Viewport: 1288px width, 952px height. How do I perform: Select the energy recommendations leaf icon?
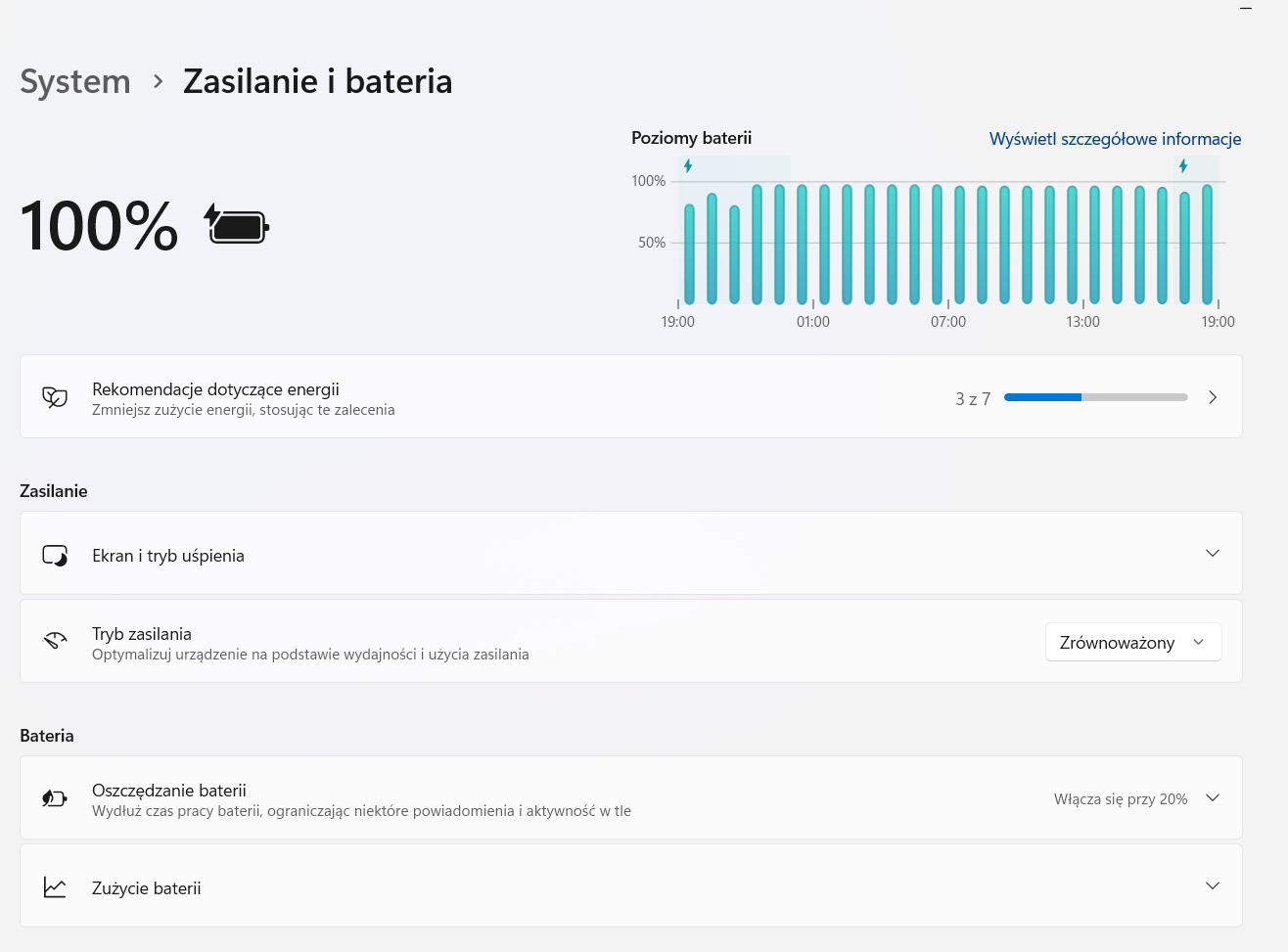click(x=54, y=396)
